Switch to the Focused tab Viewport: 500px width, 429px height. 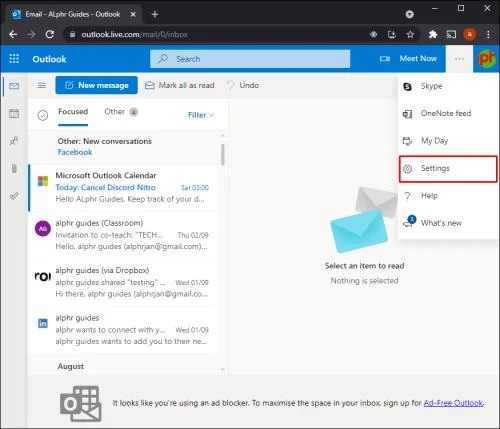[x=73, y=112]
